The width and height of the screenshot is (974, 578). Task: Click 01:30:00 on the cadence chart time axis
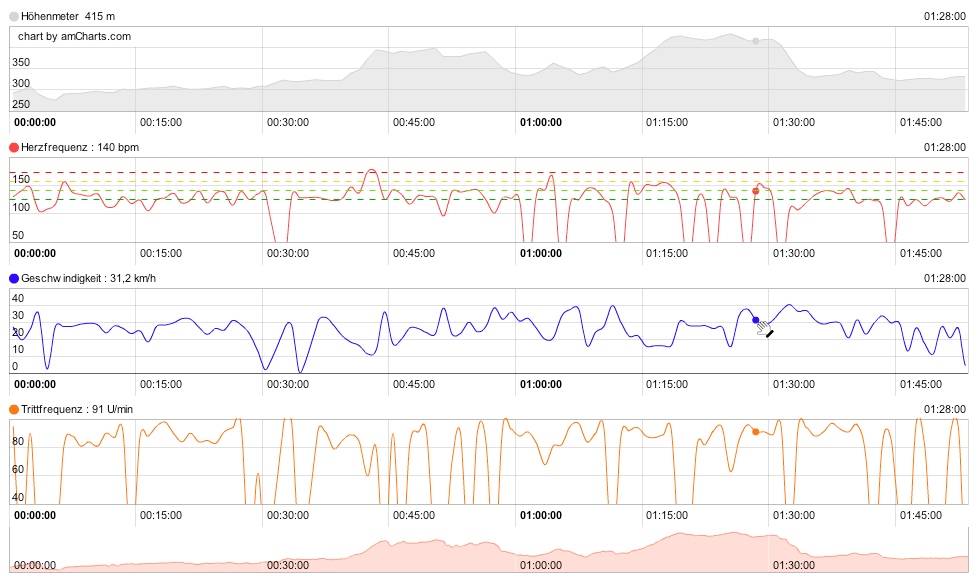pyautogui.click(x=793, y=515)
